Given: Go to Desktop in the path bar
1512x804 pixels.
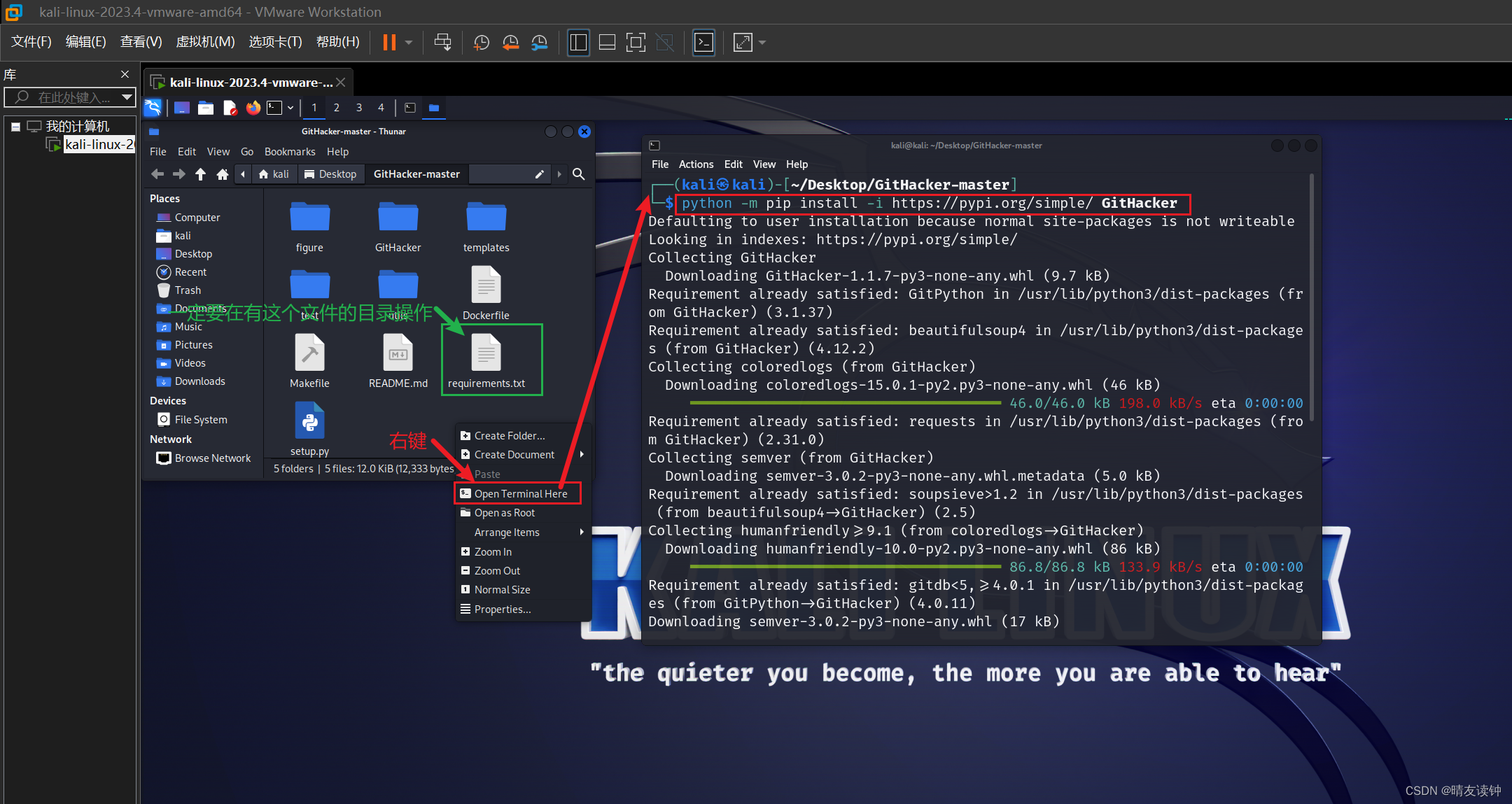Looking at the screenshot, I should tap(330, 174).
